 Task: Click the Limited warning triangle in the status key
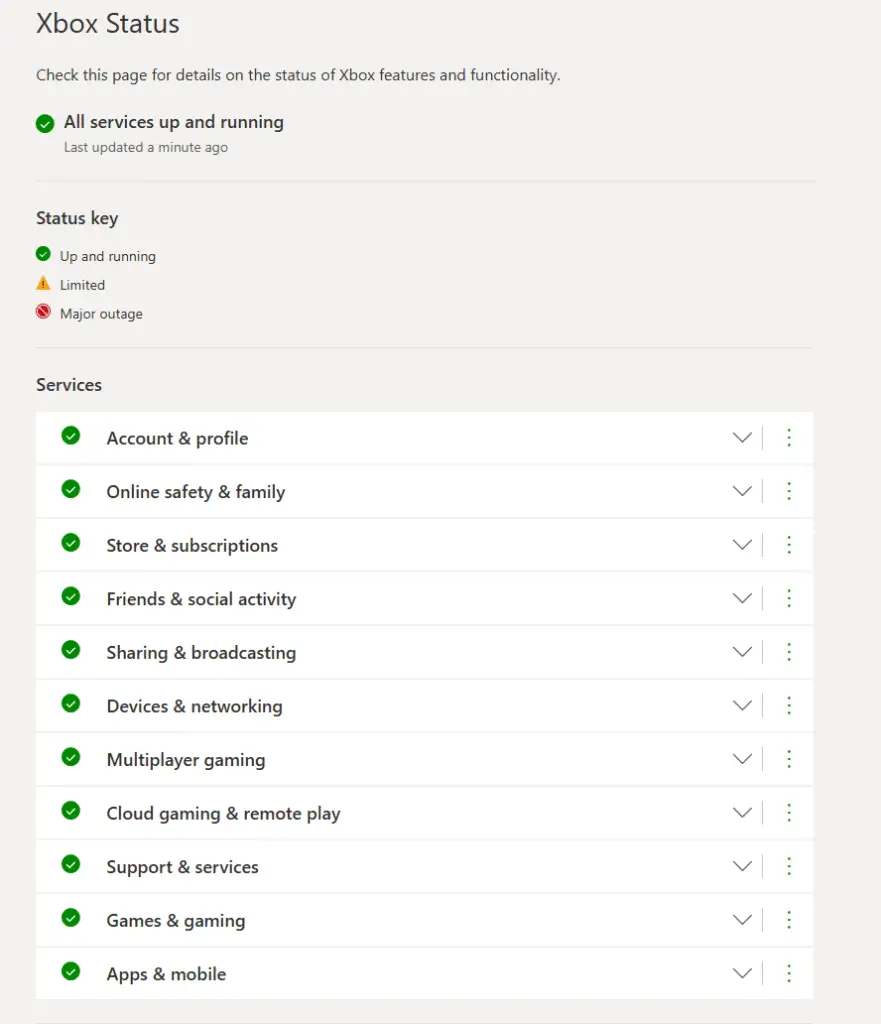click(42, 284)
